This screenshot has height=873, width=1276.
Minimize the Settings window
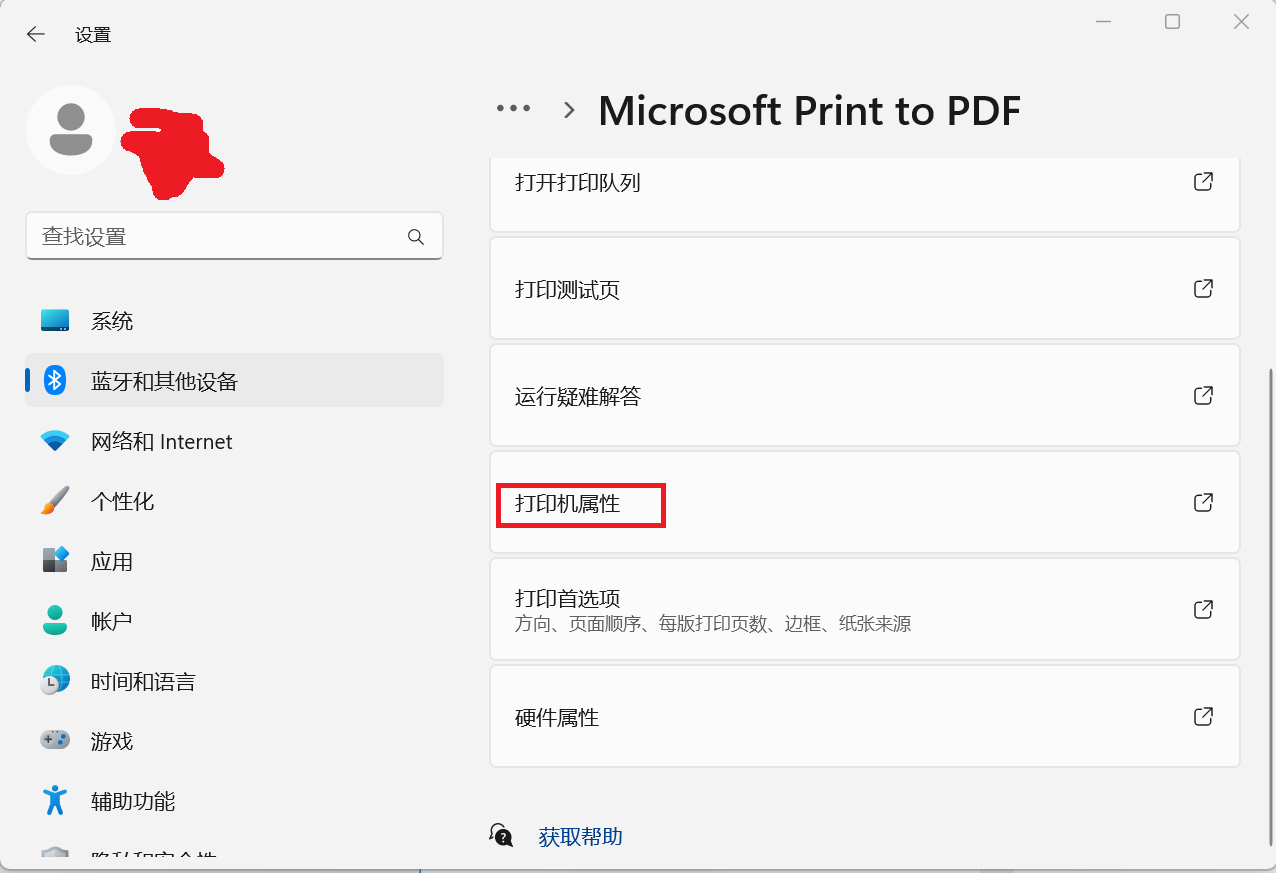tap(1104, 22)
